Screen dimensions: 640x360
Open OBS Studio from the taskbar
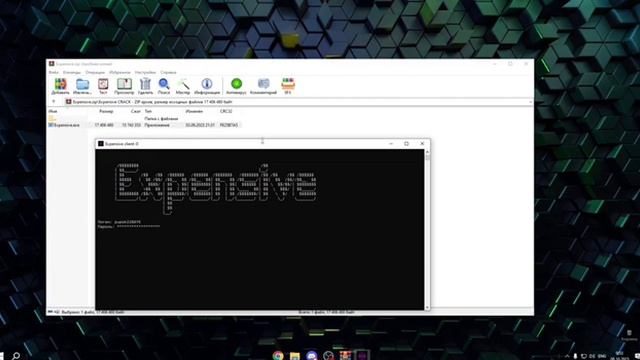coord(328,356)
